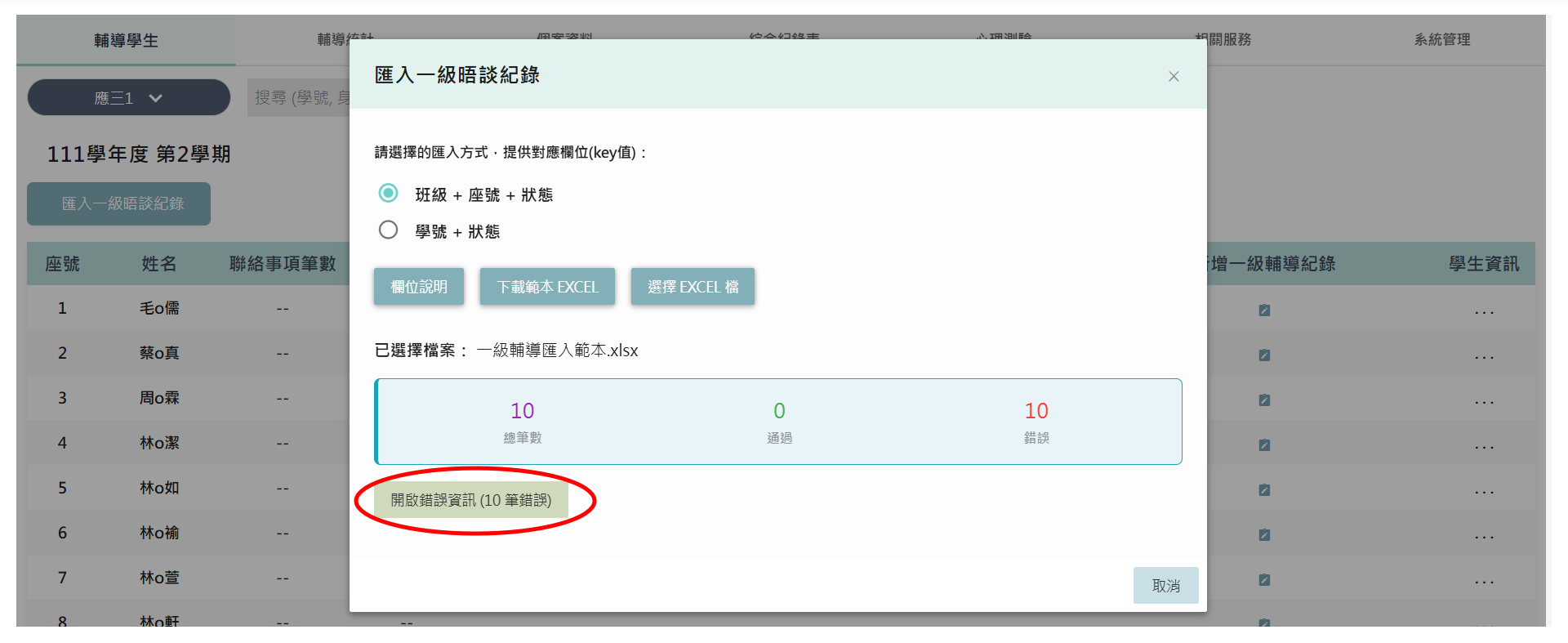Screen dimensions: 1568x643
Task: Add counseling record icon for row 4
Action: point(1264,445)
